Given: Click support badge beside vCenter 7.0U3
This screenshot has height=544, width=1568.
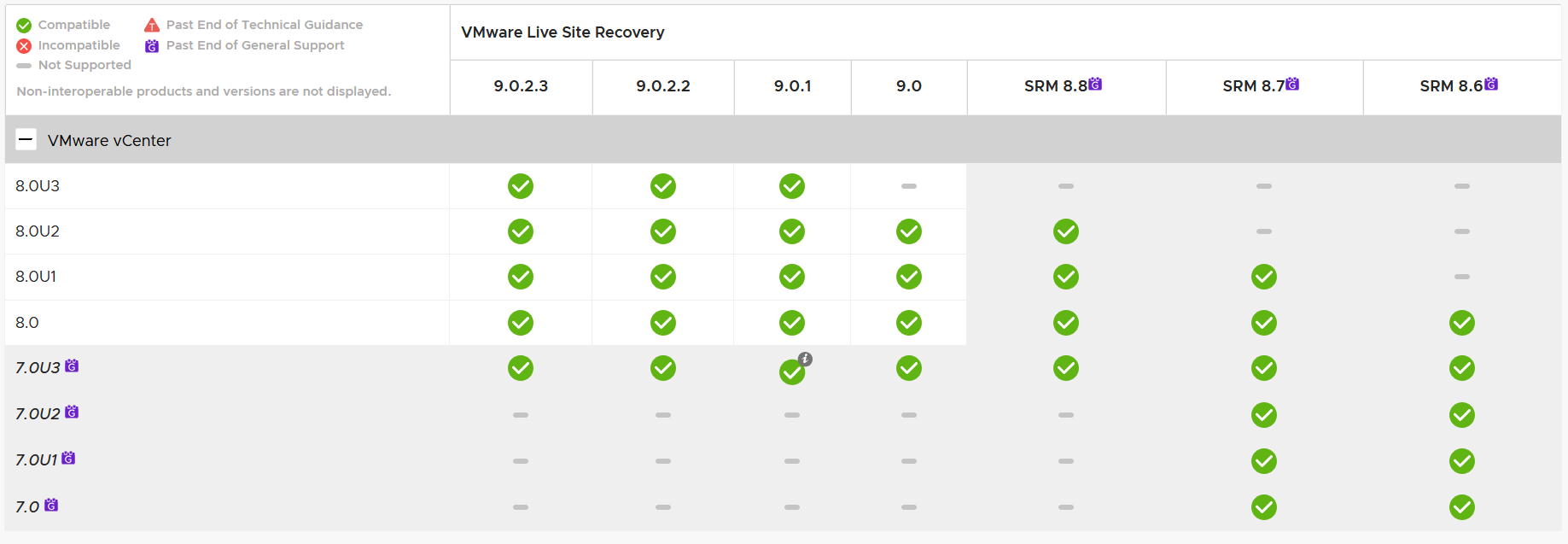Looking at the screenshot, I should click(x=72, y=366).
